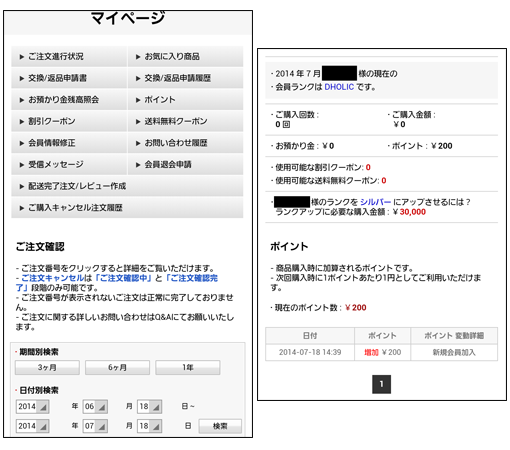The width and height of the screenshot is (510, 450).
Task: Click the blue ご注文キャンセル link text
Action: 52,278
